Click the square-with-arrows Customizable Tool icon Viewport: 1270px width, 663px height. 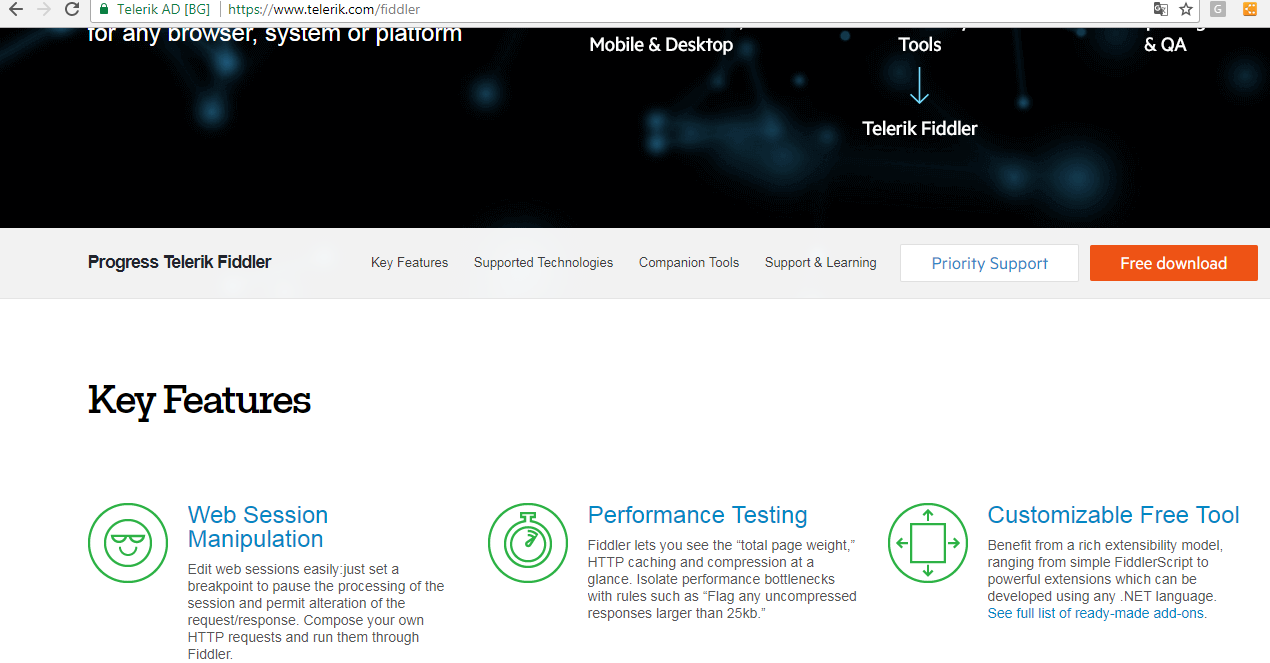[x=928, y=543]
